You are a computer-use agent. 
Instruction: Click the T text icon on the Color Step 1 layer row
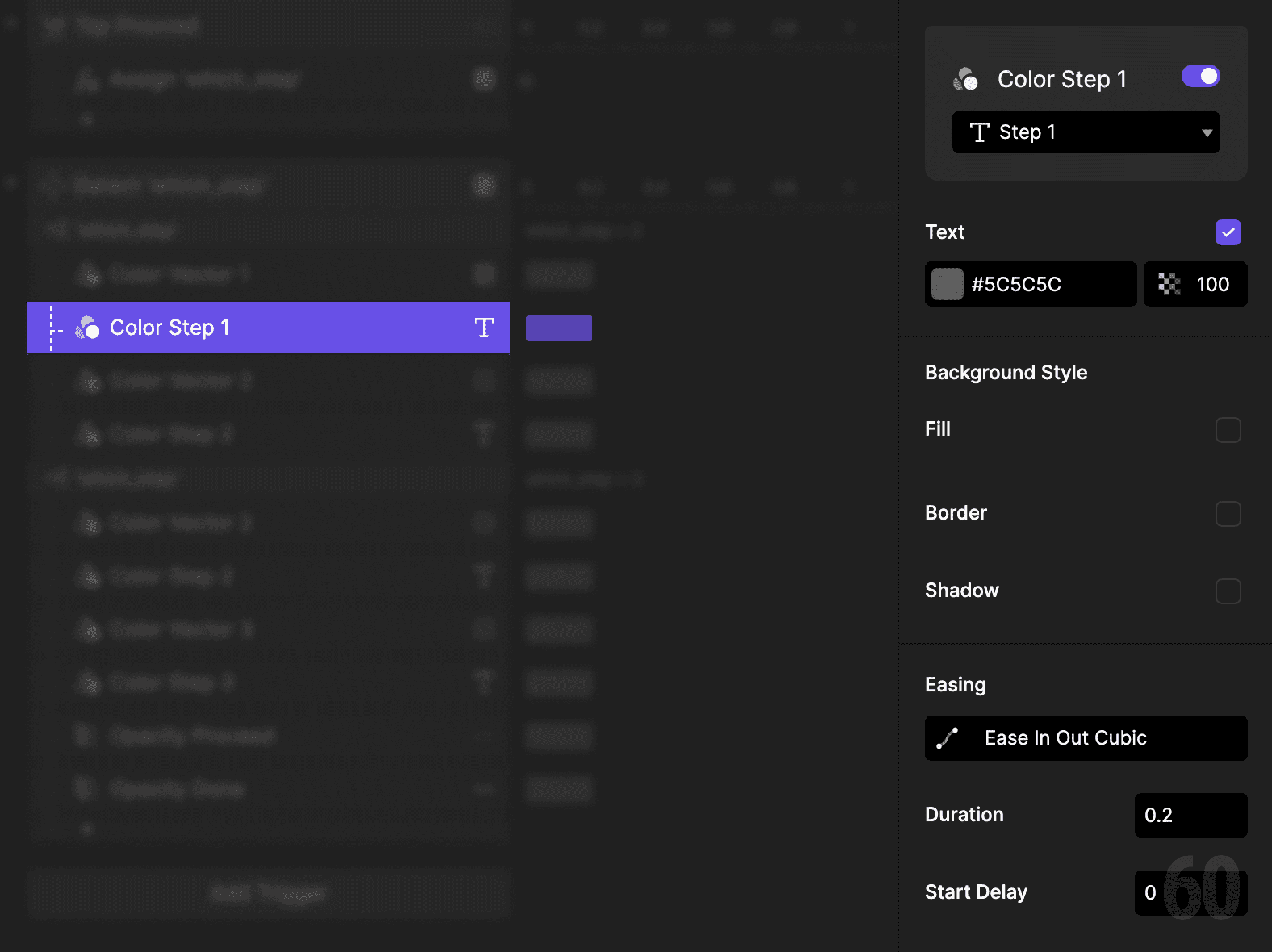coord(483,328)
